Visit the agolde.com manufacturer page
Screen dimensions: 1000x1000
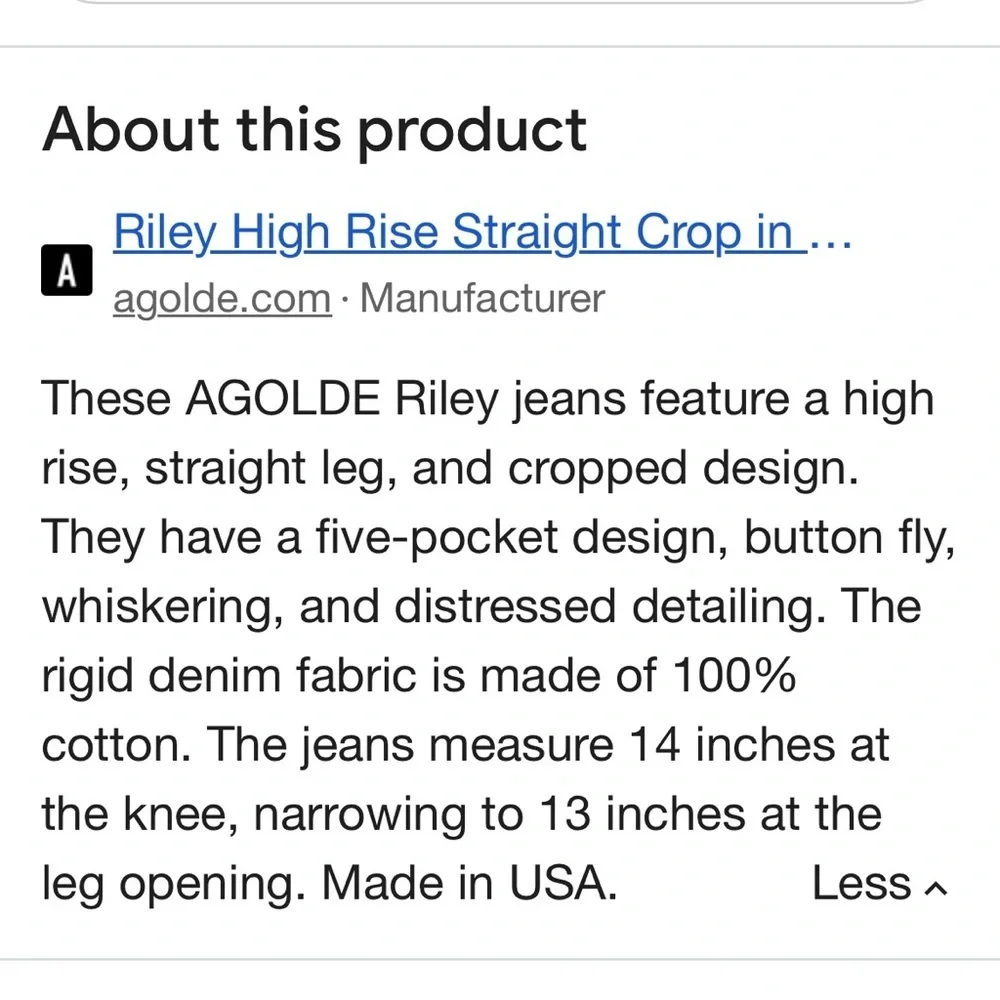221,297
